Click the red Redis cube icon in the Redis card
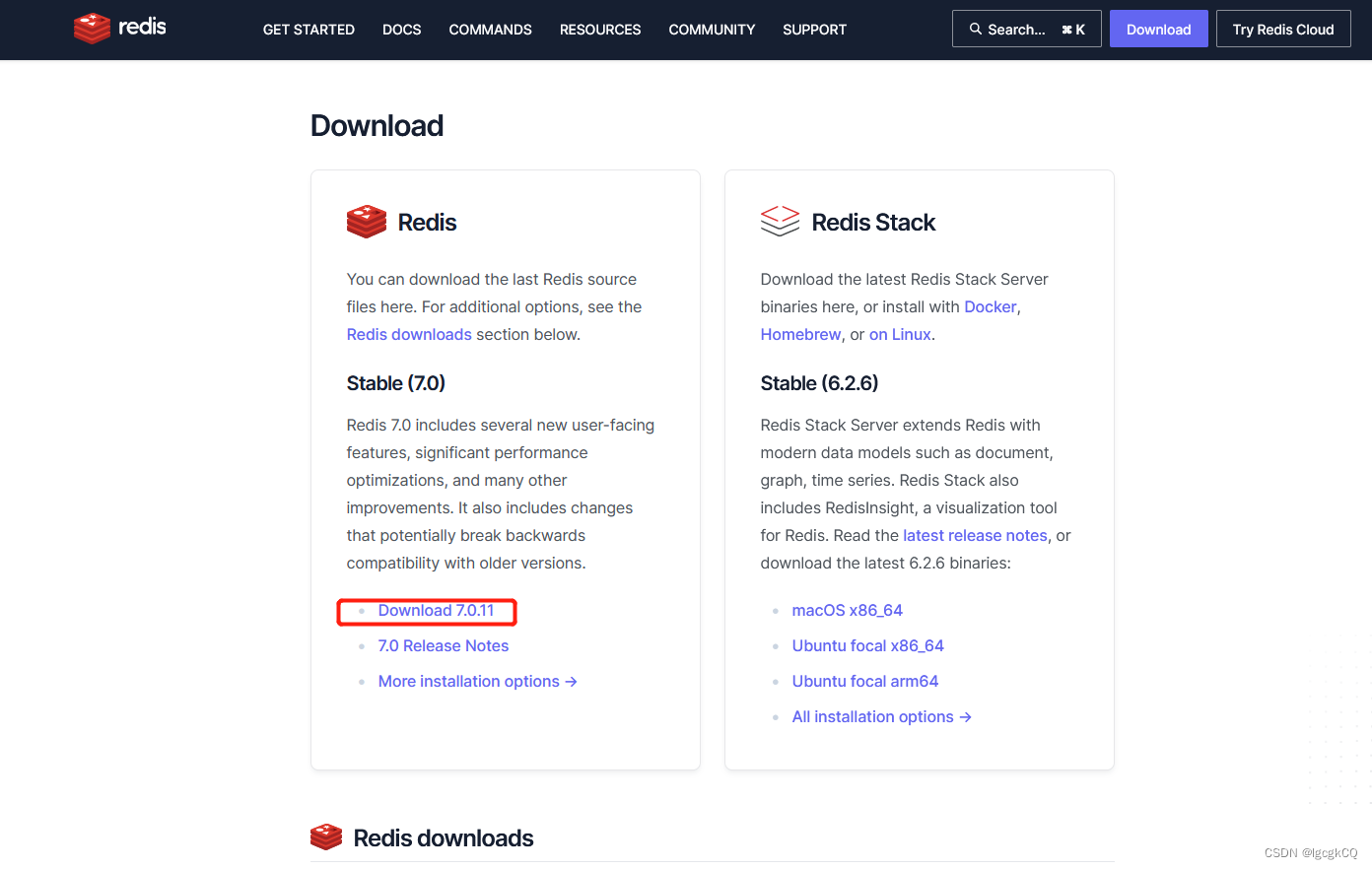The image size is (1372, 869). [x=367, y=222]
